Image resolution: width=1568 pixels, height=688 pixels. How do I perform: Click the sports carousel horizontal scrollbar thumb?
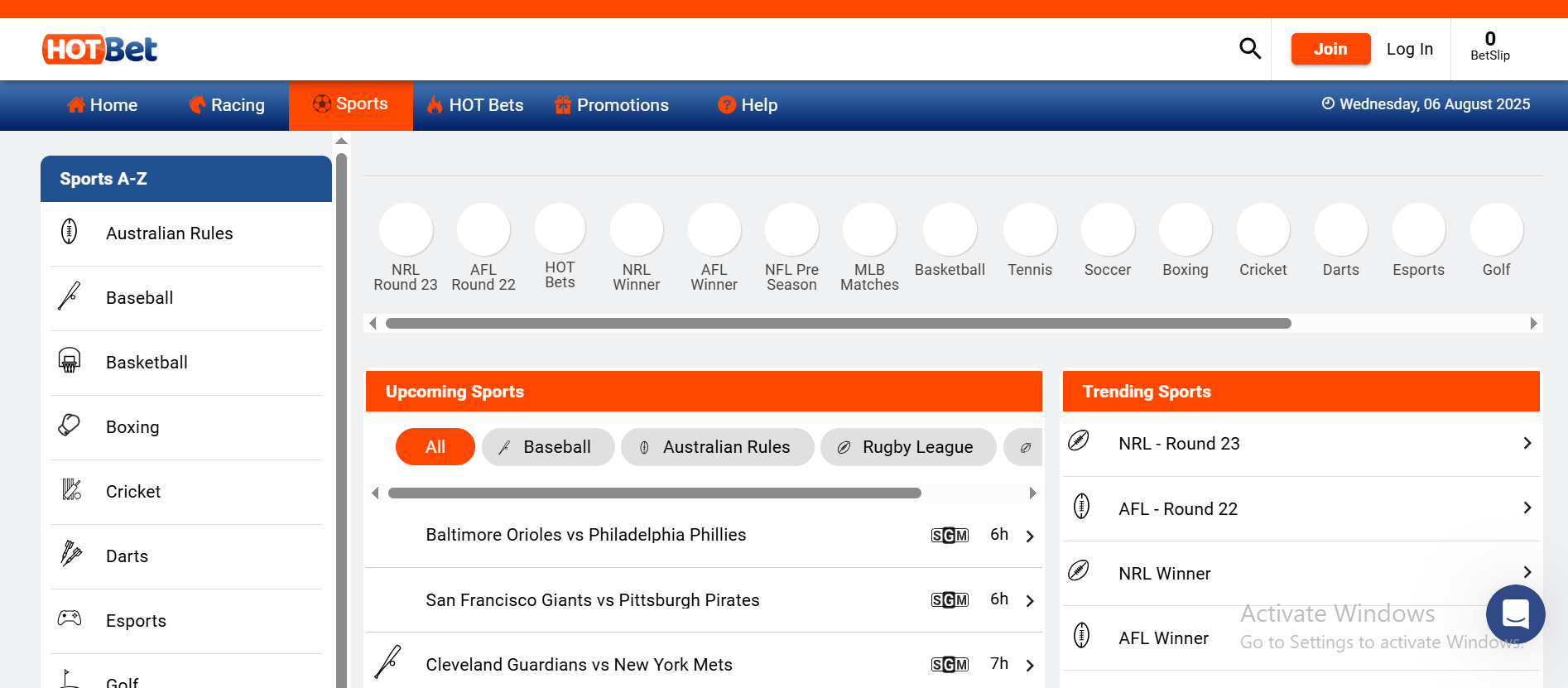(838, 324)
